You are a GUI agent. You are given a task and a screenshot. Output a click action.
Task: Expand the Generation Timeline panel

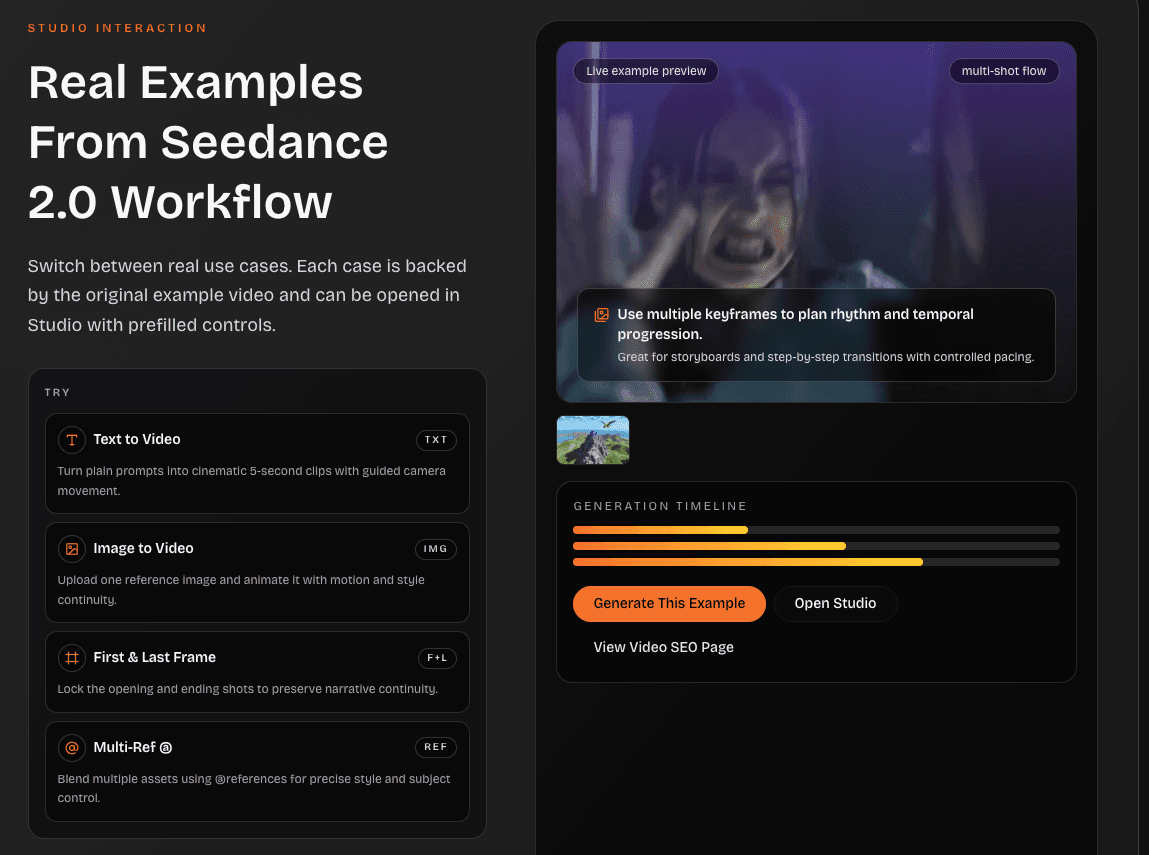[660, 506]
